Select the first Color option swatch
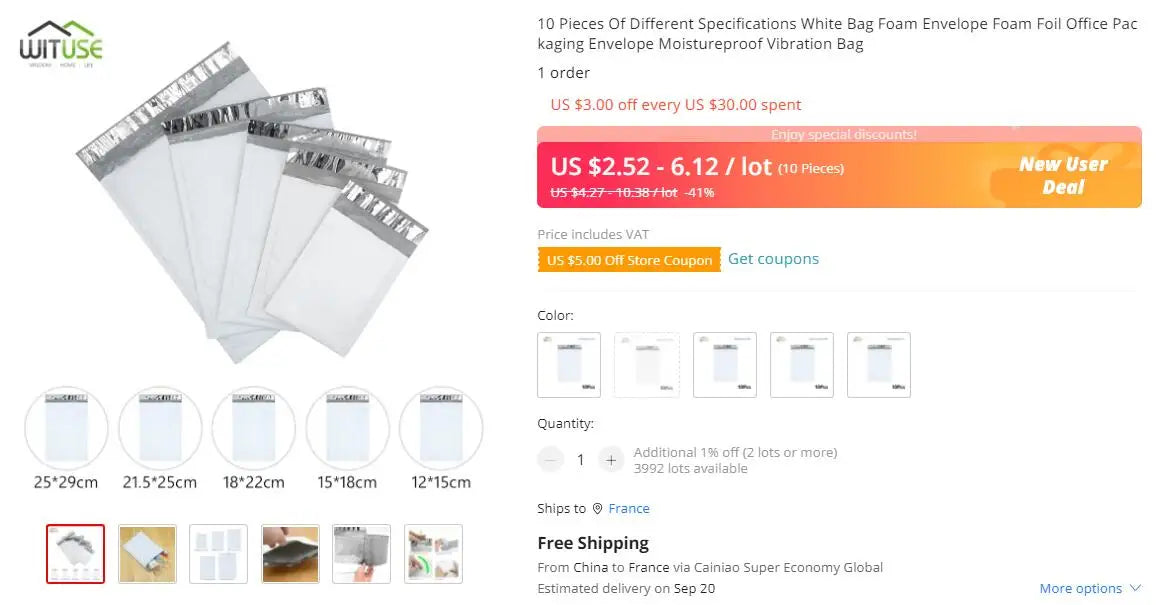1164x605 pixels. coord(569,364)
